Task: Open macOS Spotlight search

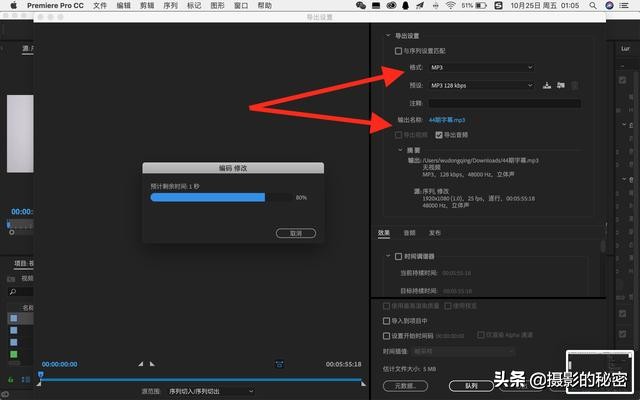Action: [593, 5]
